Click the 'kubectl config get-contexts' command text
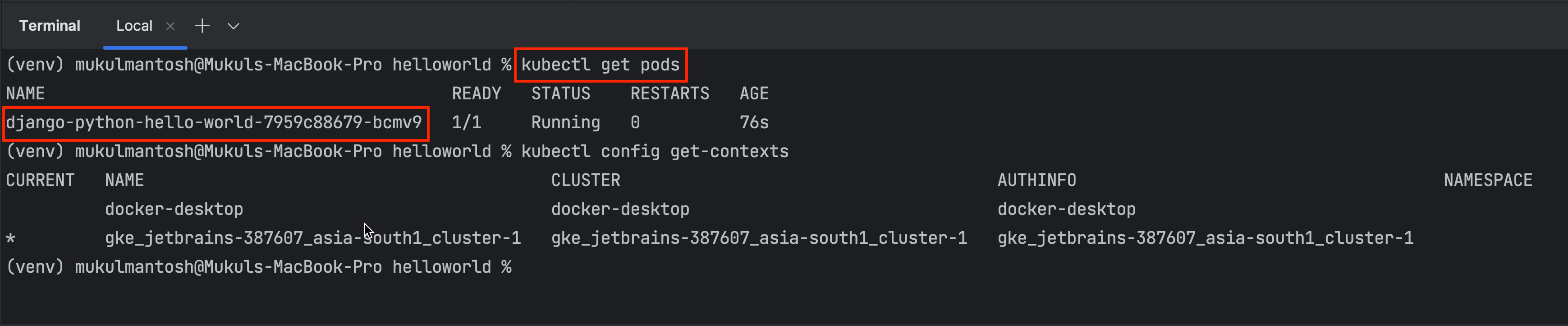1568x326 pixels. pyautogui.click(x=654, y=151)
